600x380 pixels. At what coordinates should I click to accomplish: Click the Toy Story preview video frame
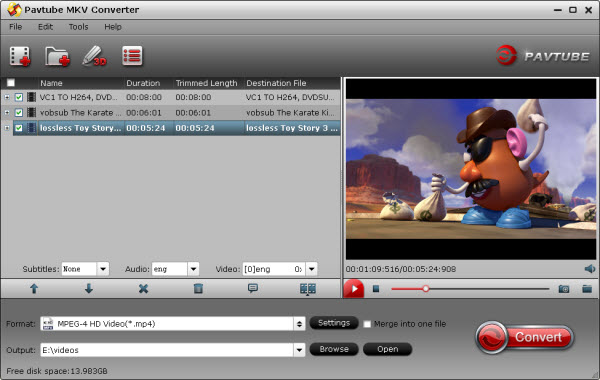point(471,169)
